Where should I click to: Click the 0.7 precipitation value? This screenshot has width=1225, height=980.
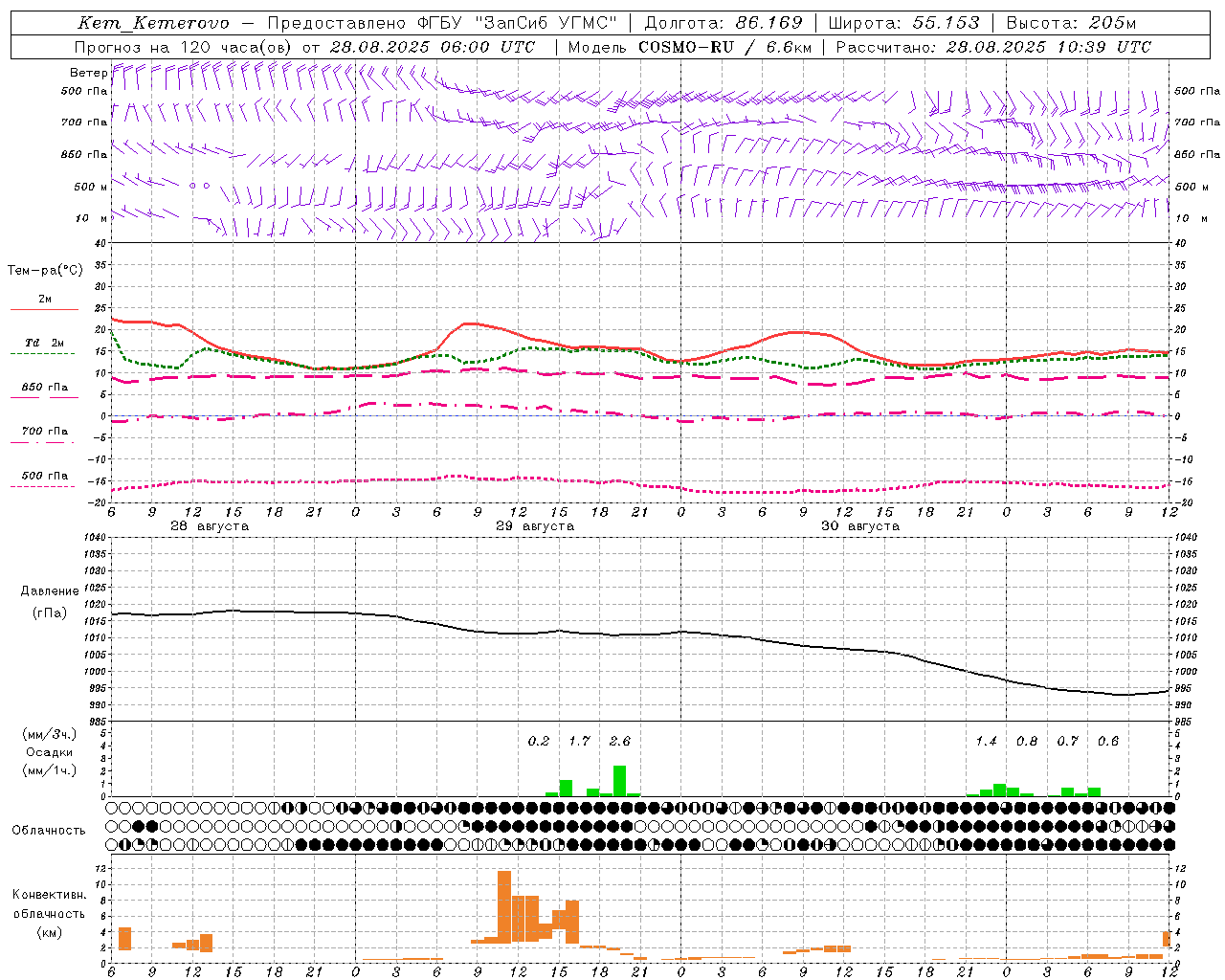pos(1067,742)
